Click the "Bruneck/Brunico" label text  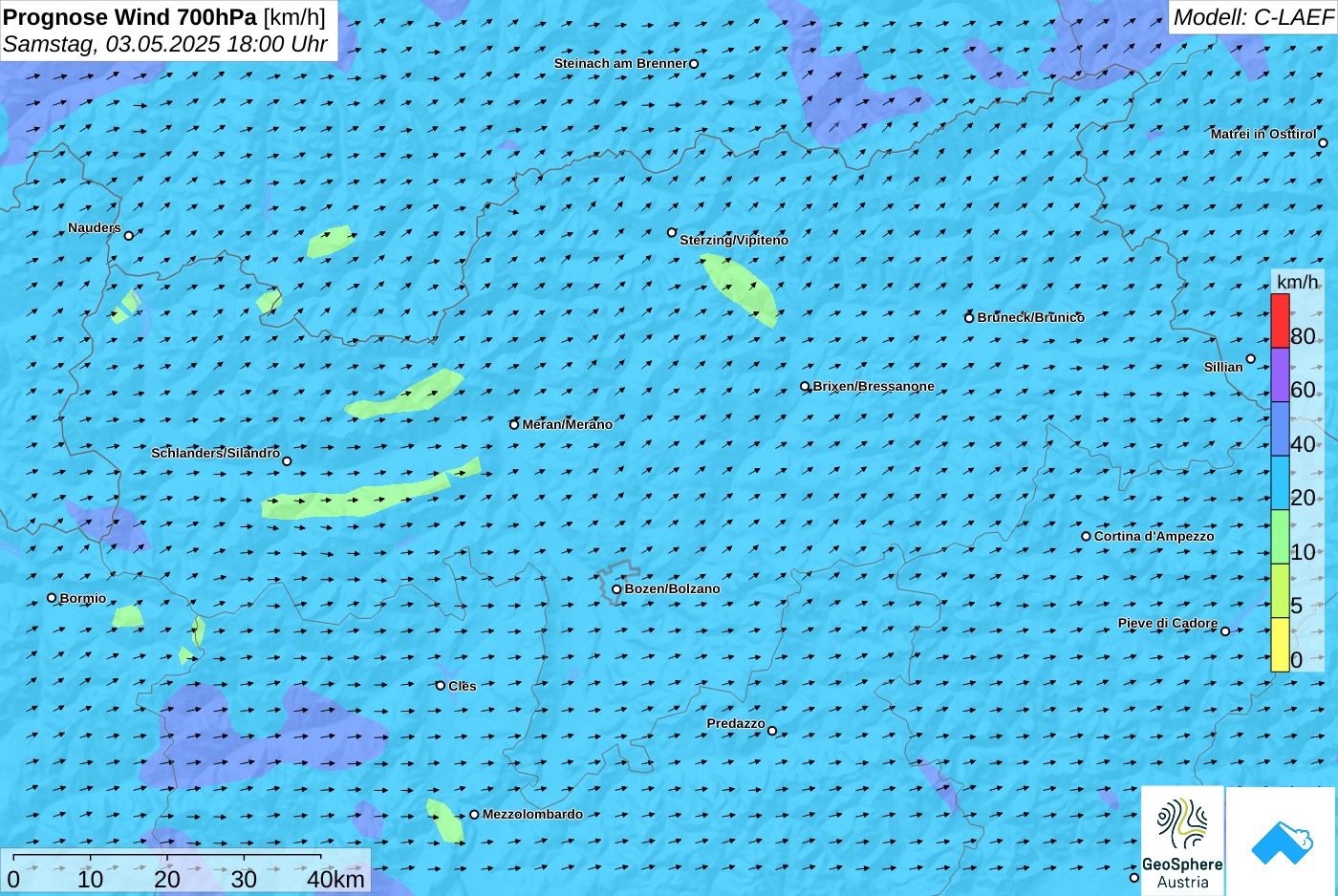[1031, 317]
